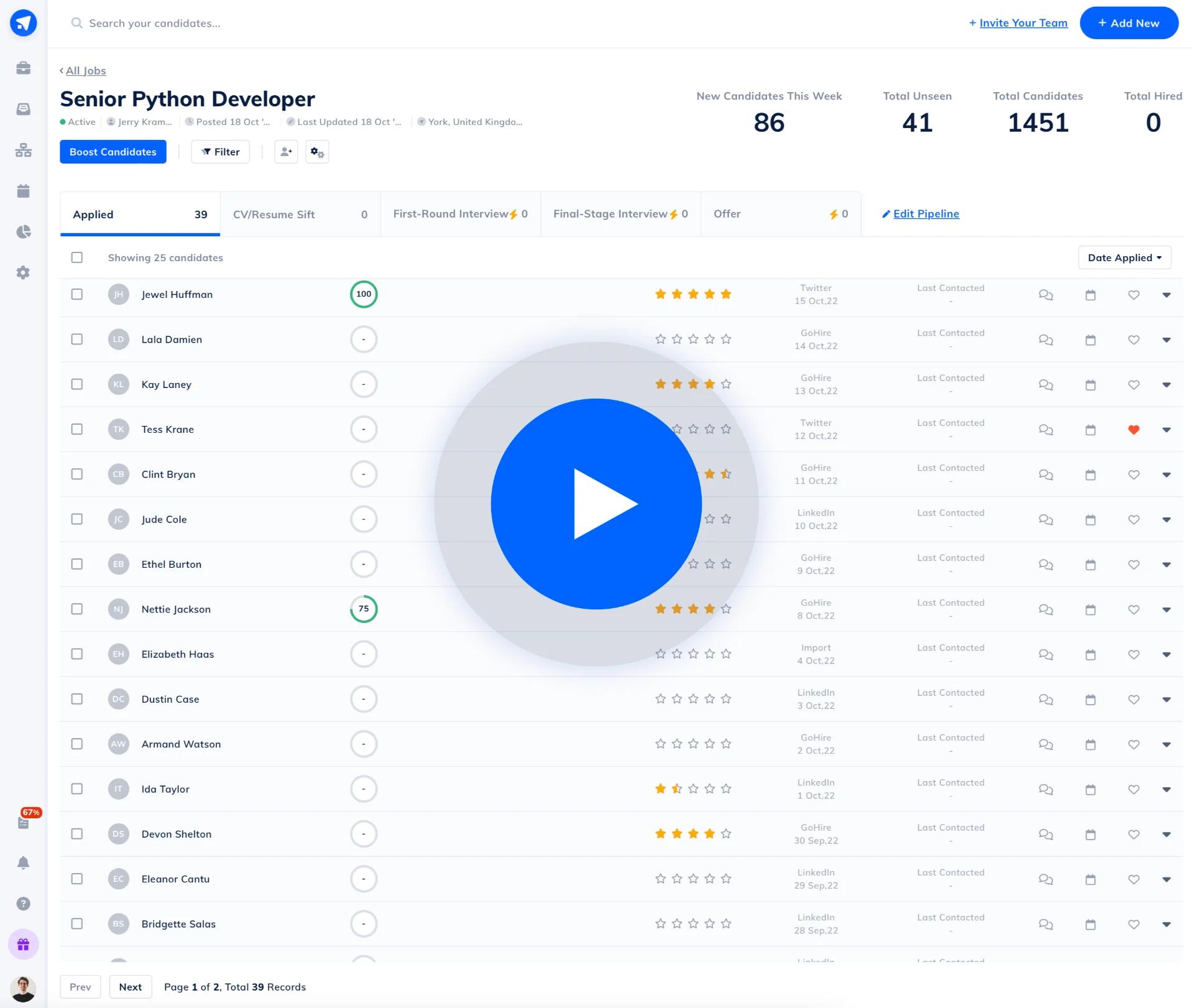The image size is (1193, 1008).
Task: Favorite Eleanor Cantu with heart icon
Action: [x=1134, y=879]
